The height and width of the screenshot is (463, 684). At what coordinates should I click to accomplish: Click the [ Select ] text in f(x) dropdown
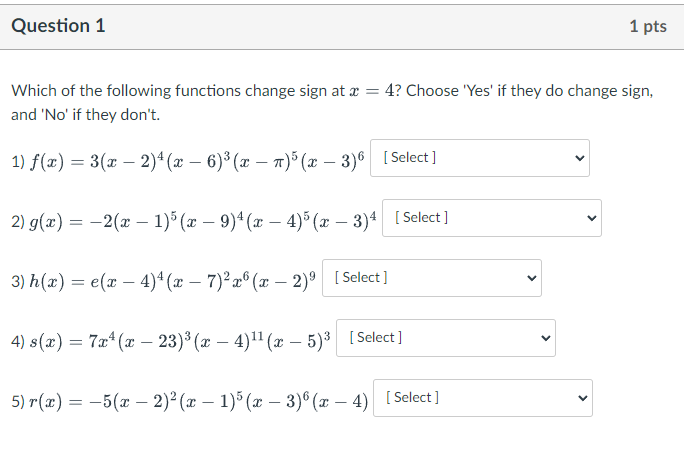(x=410, y=157)
